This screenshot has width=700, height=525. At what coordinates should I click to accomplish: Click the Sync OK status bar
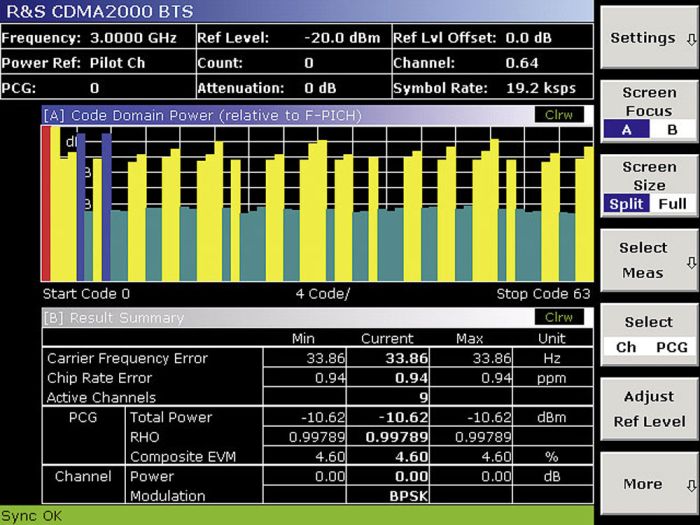pyautogui.click(x=297, y=516)
